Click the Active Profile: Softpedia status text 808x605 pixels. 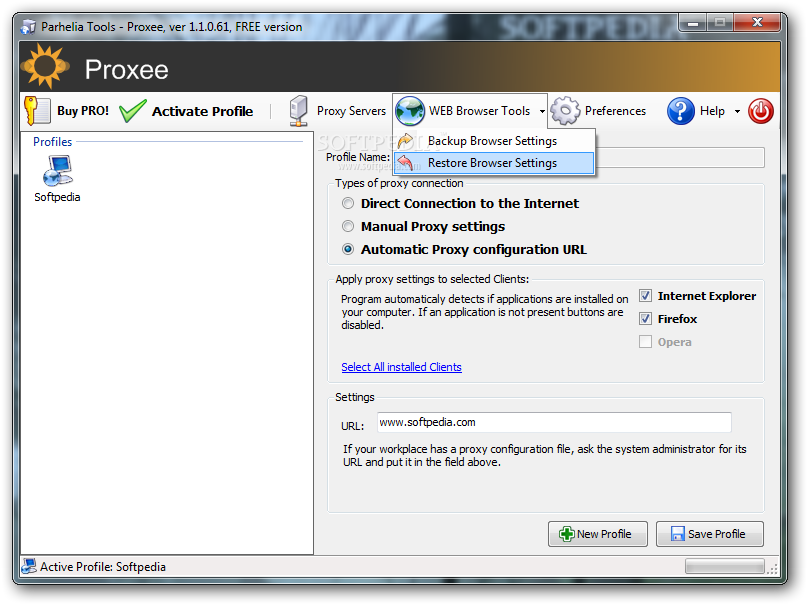pyautogui.click(x=103, y=567)
